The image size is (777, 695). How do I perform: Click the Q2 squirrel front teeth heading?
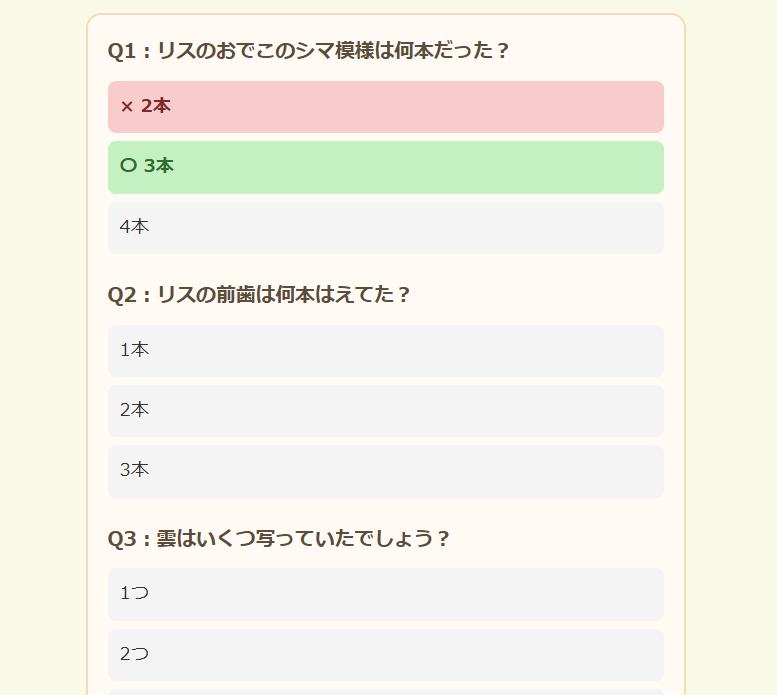click(259, 295)
